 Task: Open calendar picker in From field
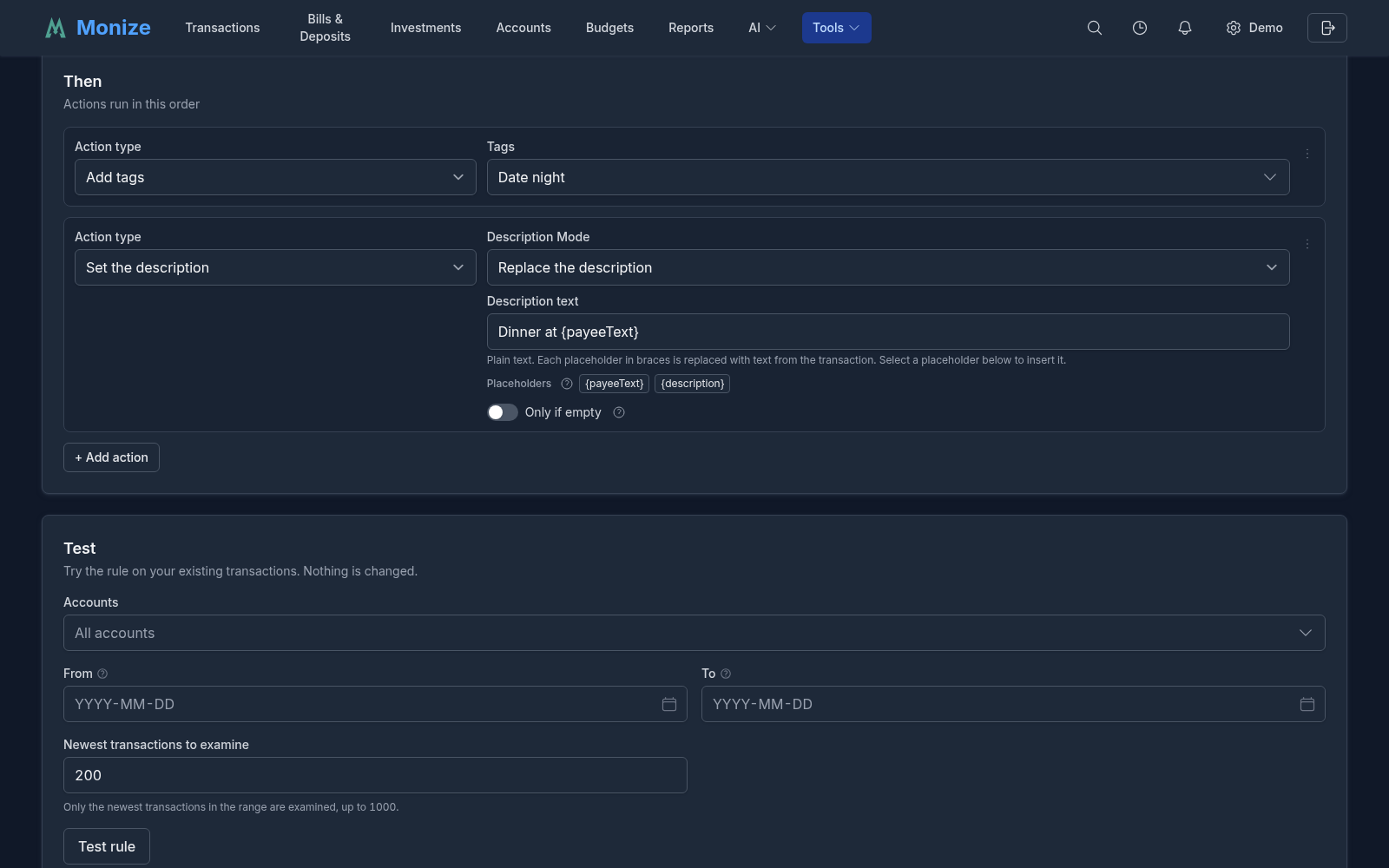[x=669, y=704]
